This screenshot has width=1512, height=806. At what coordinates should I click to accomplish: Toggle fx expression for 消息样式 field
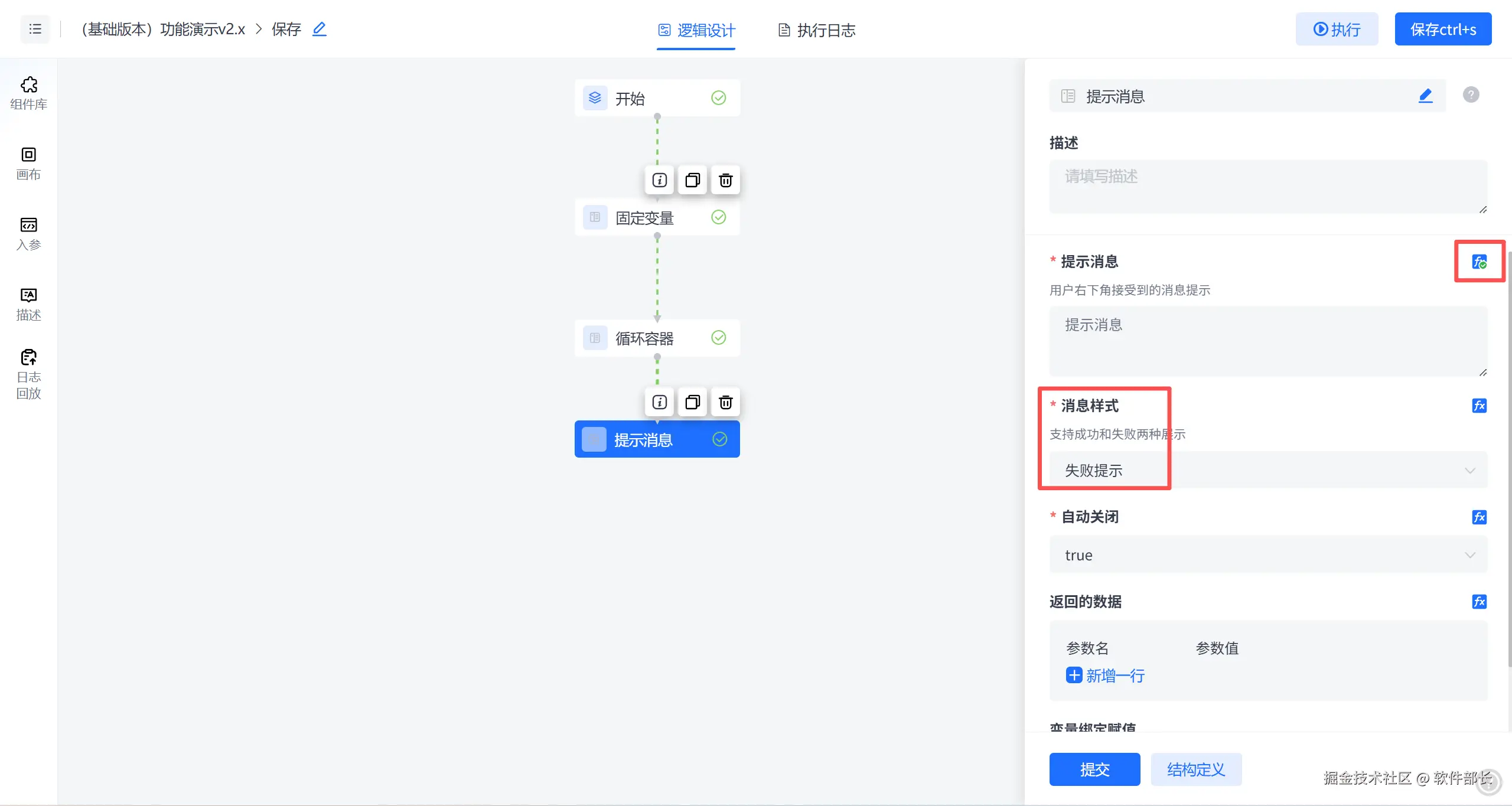(x=1479, y=406)
